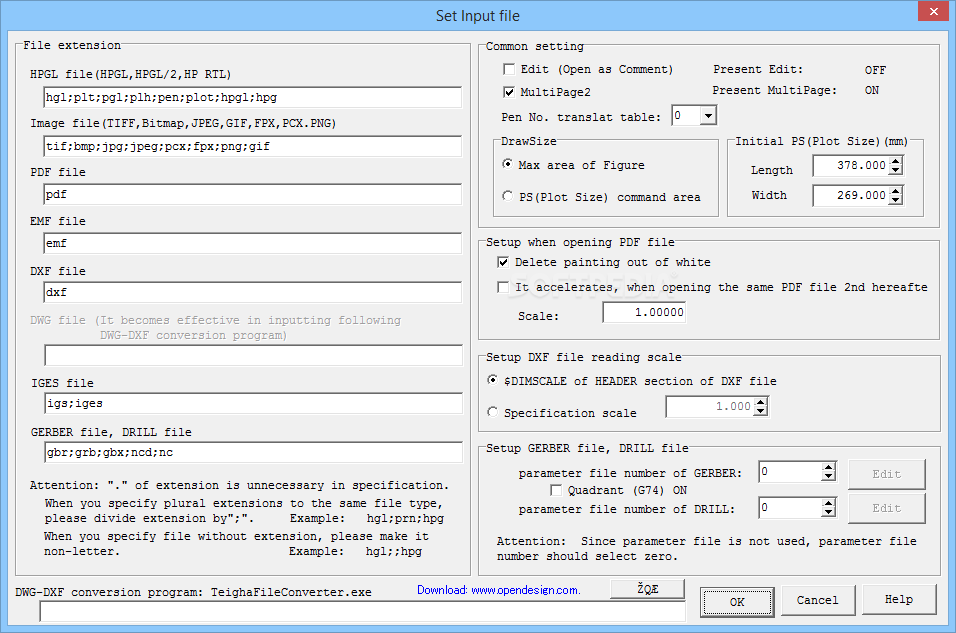This screenshot has width=956, height=633.
Task: Click the OK button
Action: pos(737,602)
